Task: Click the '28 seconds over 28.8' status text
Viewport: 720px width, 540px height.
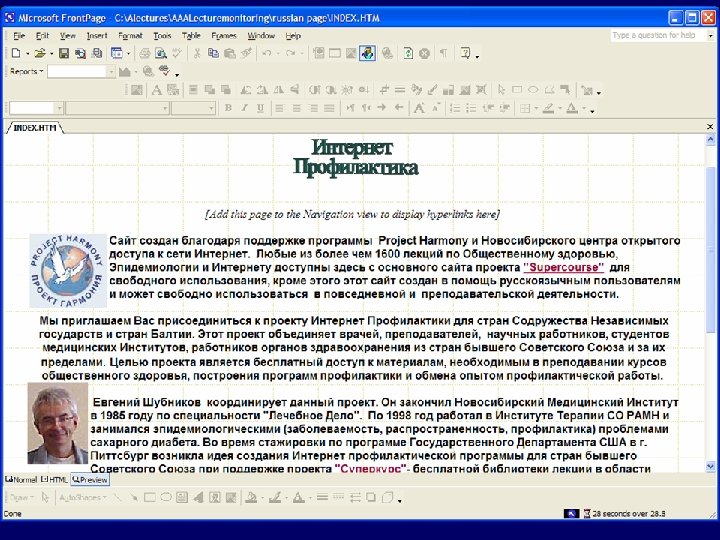Action: point(629,513)
